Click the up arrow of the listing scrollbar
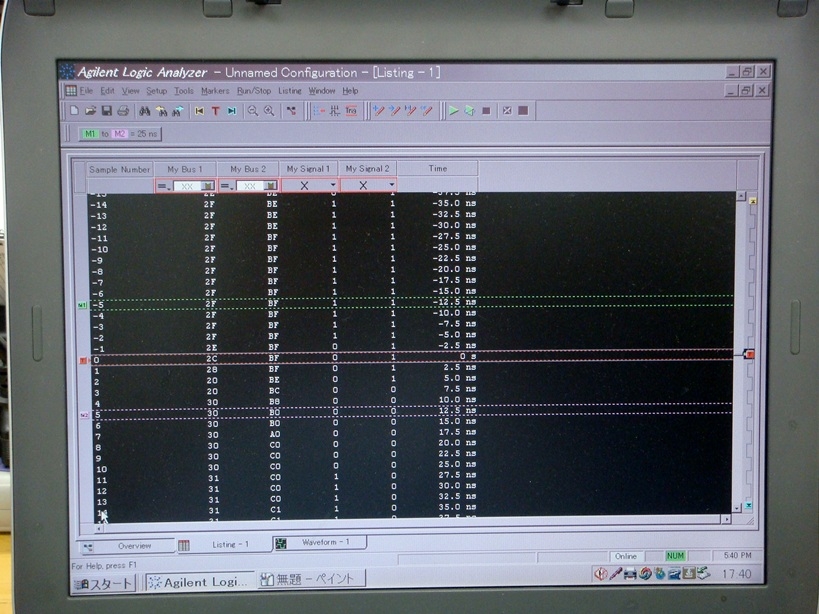 tap(741, 196)
